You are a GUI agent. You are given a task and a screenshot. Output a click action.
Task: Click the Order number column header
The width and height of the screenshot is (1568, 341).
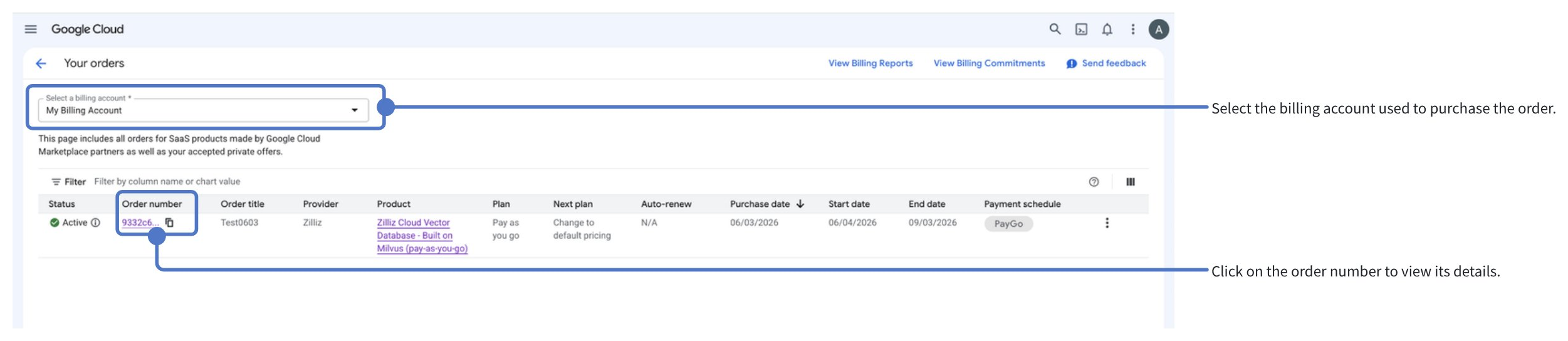(x=152, y=204)
